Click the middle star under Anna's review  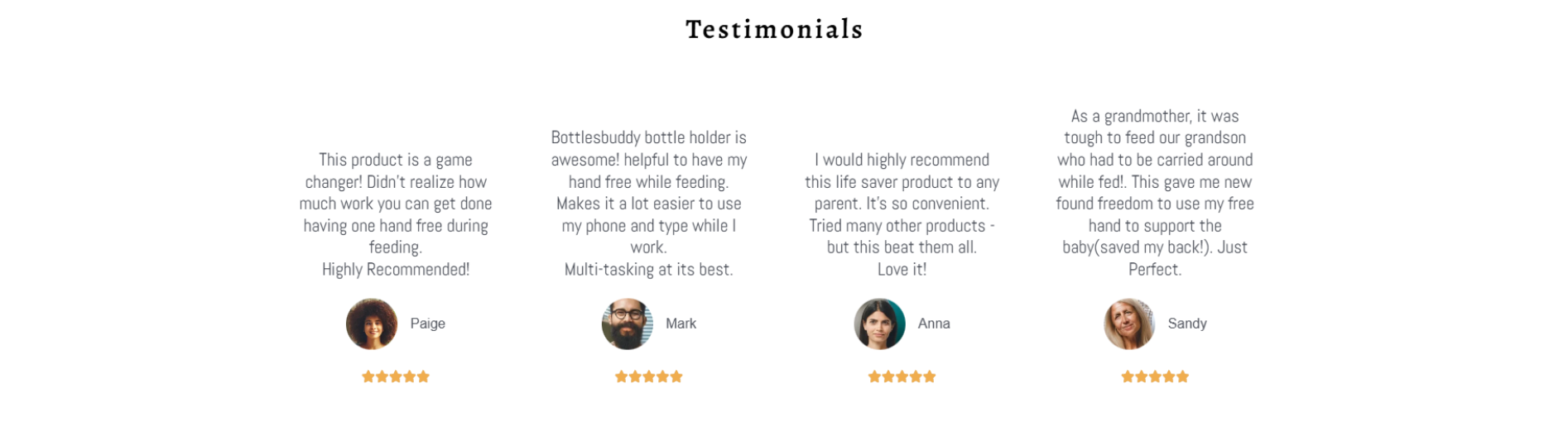[902, 377]
